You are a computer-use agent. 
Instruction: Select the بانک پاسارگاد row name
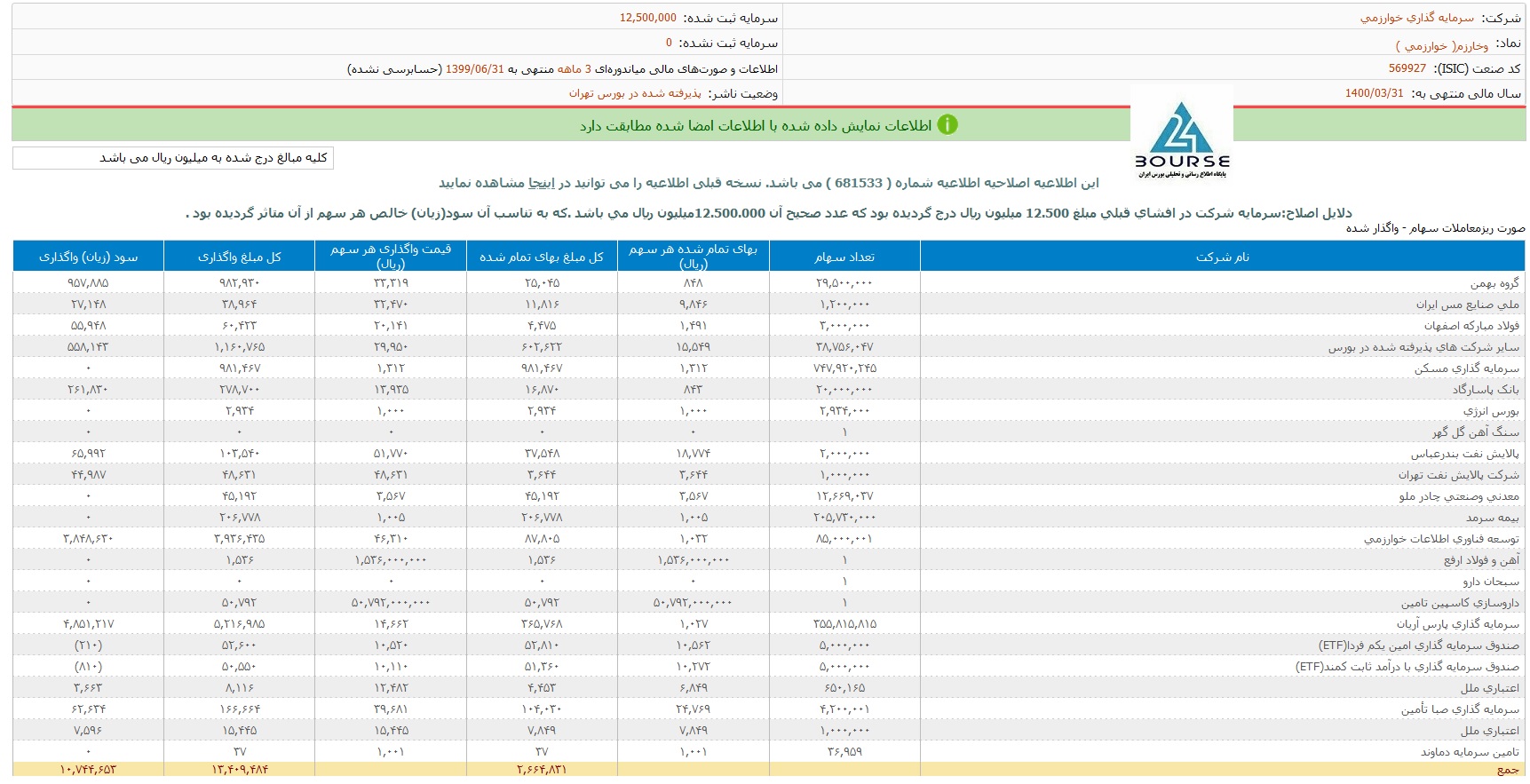[1486, 390]
